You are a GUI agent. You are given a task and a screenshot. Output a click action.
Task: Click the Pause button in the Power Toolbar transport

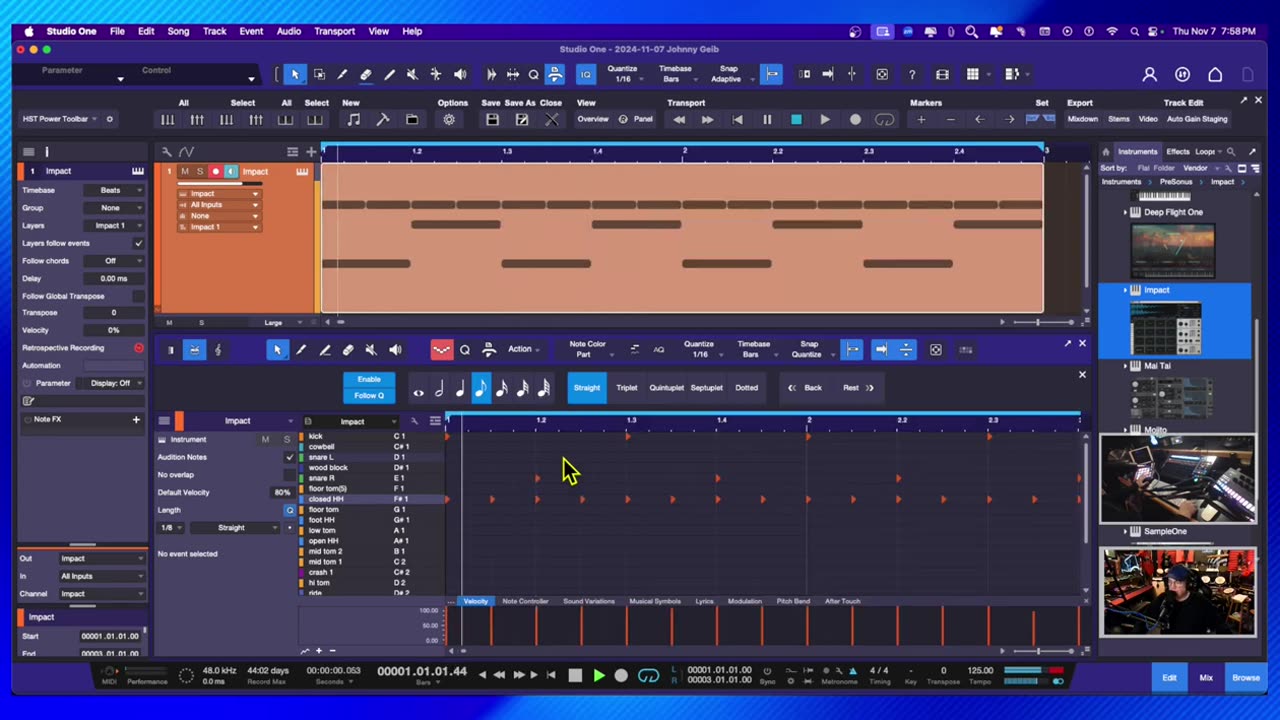point(767,119)
